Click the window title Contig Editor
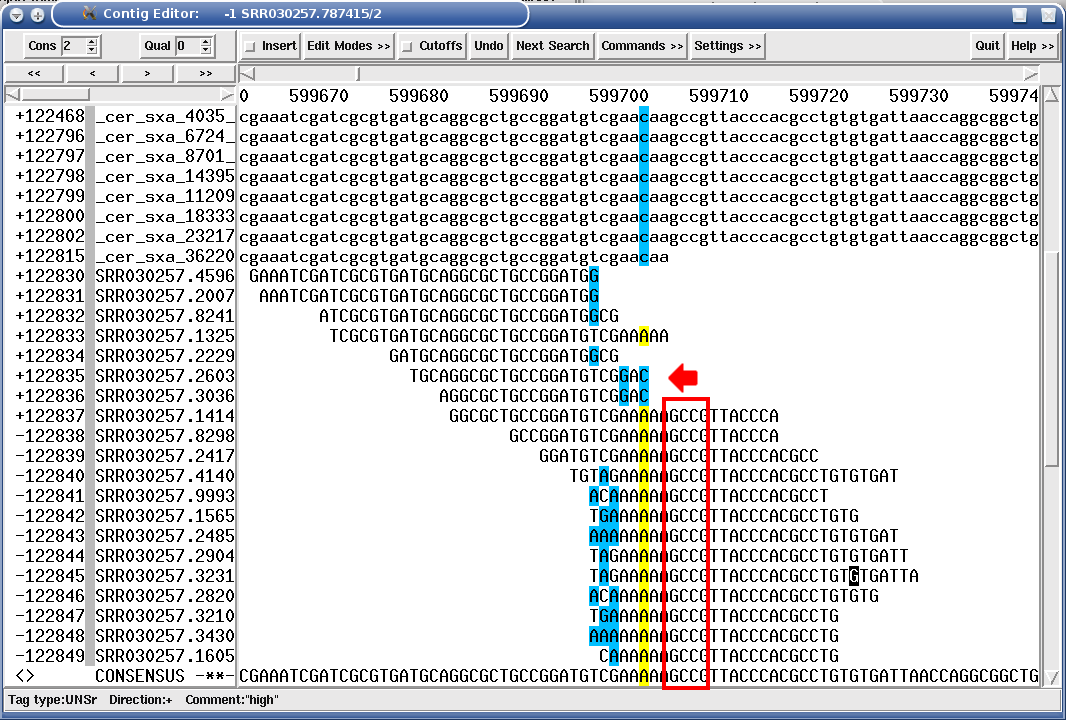Screen dimensions: 1066x720 (151, 14)
